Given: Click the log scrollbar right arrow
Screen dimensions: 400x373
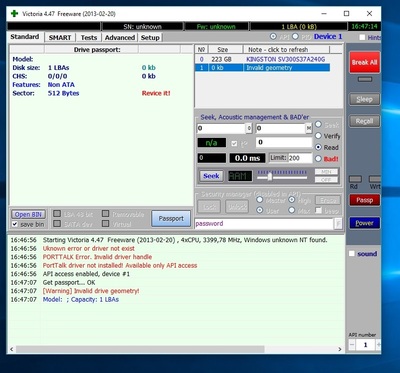Looking at the screenshot, I should pyautogui.click(x=340, y=349).
